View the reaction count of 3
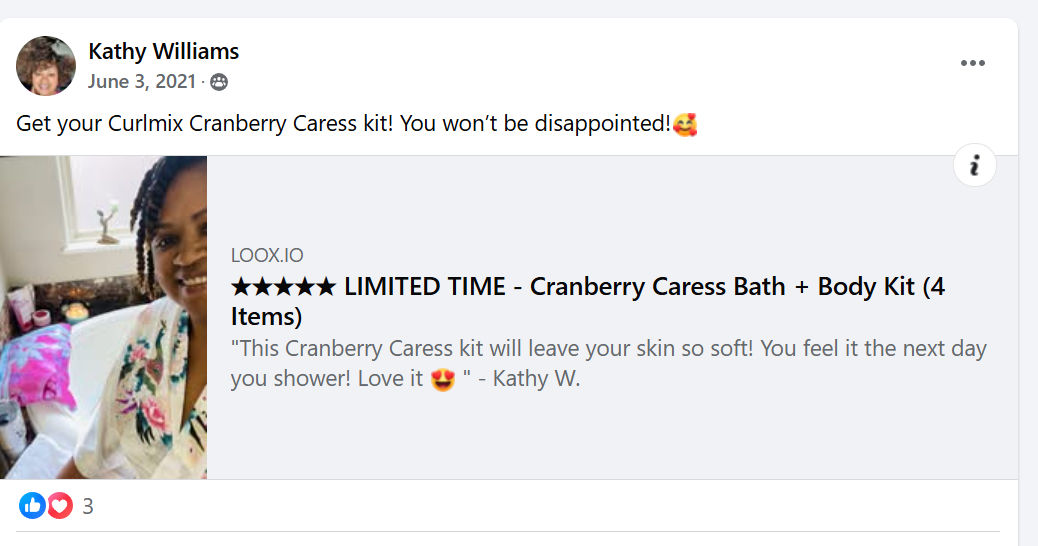1038x546 pixels. 88,507
